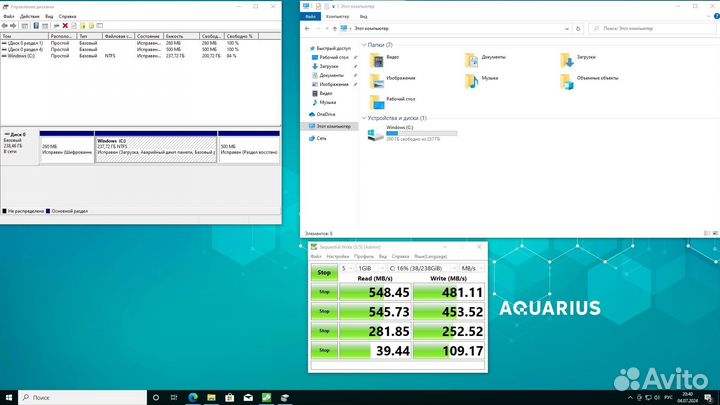Image resolution: width=720 pixels, height=405 pixels.
Task: Open the Mail app from the taskbar
Action: pos(248,397)
